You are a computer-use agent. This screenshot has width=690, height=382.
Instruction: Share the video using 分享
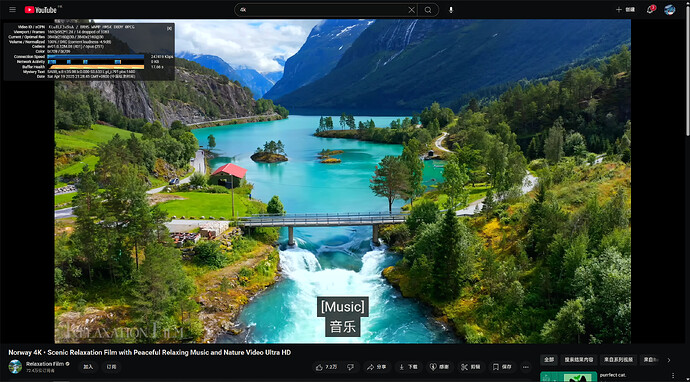(x=377, y=367)
